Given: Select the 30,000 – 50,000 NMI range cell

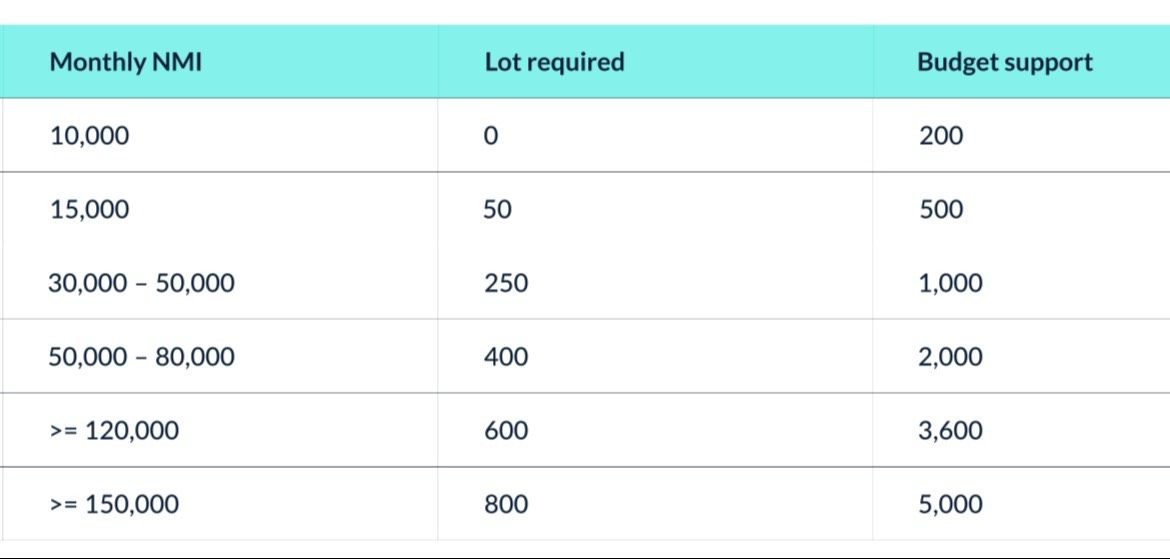Looking at the screenshot, I should click(141, 283).
